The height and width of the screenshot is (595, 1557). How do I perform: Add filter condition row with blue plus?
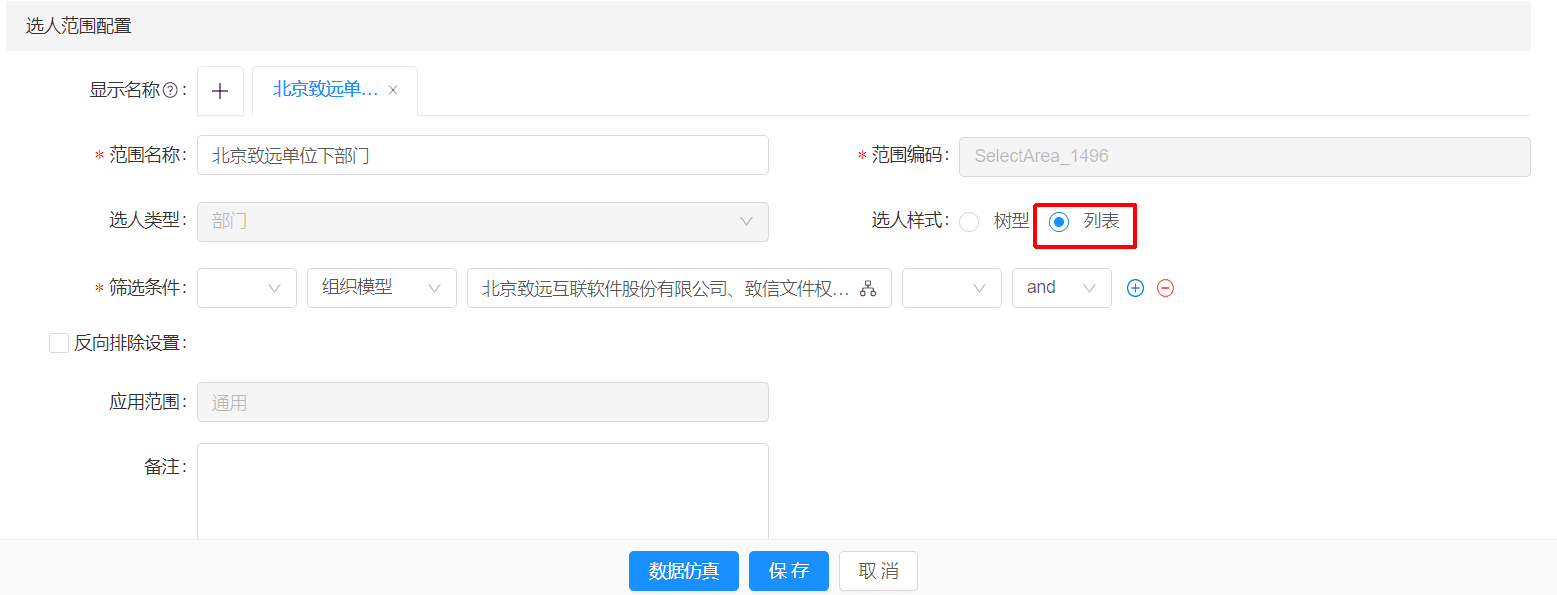pyautogui.click(x=1135, y=288)
